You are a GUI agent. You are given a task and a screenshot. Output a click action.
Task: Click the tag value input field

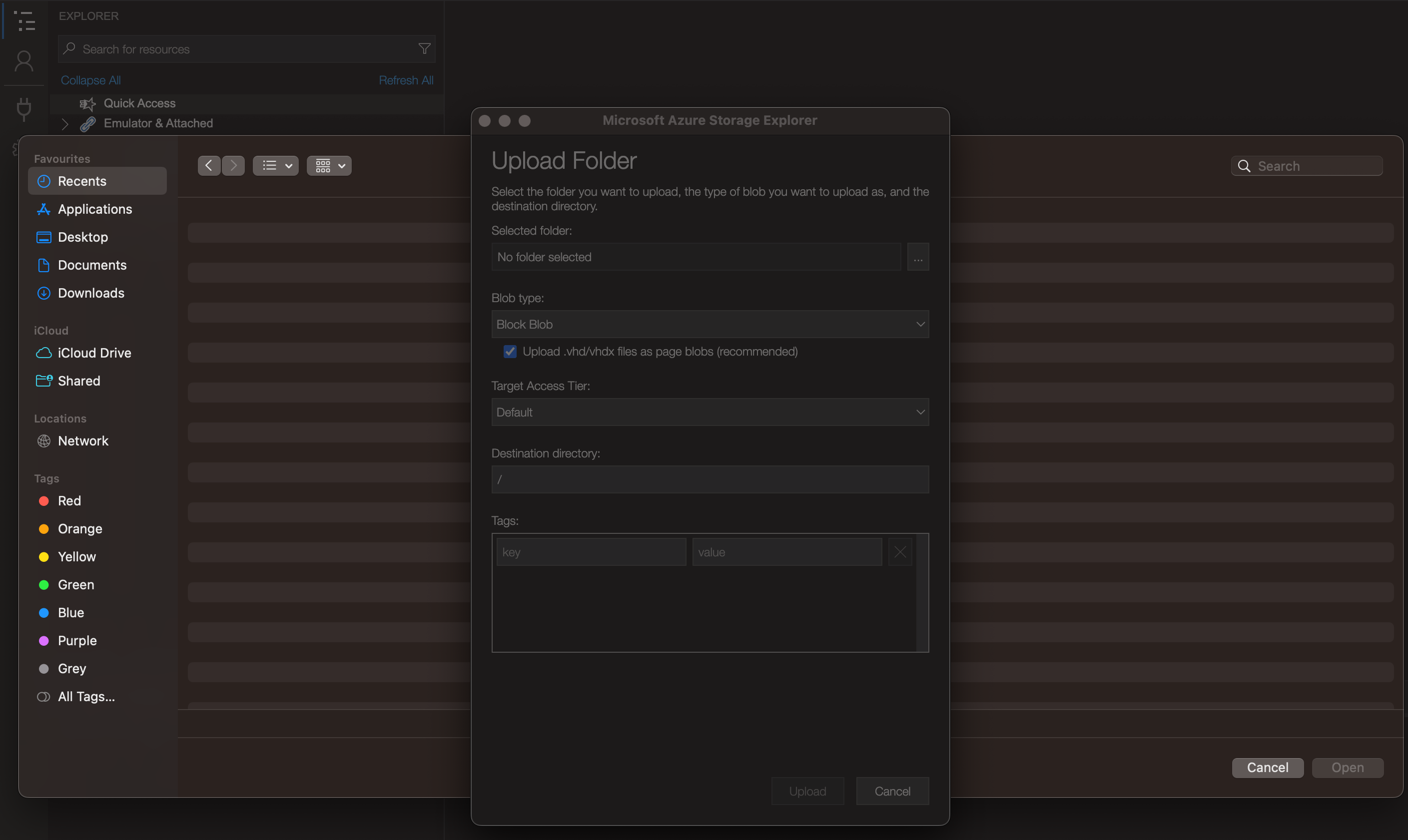click(x=787, y=552)
